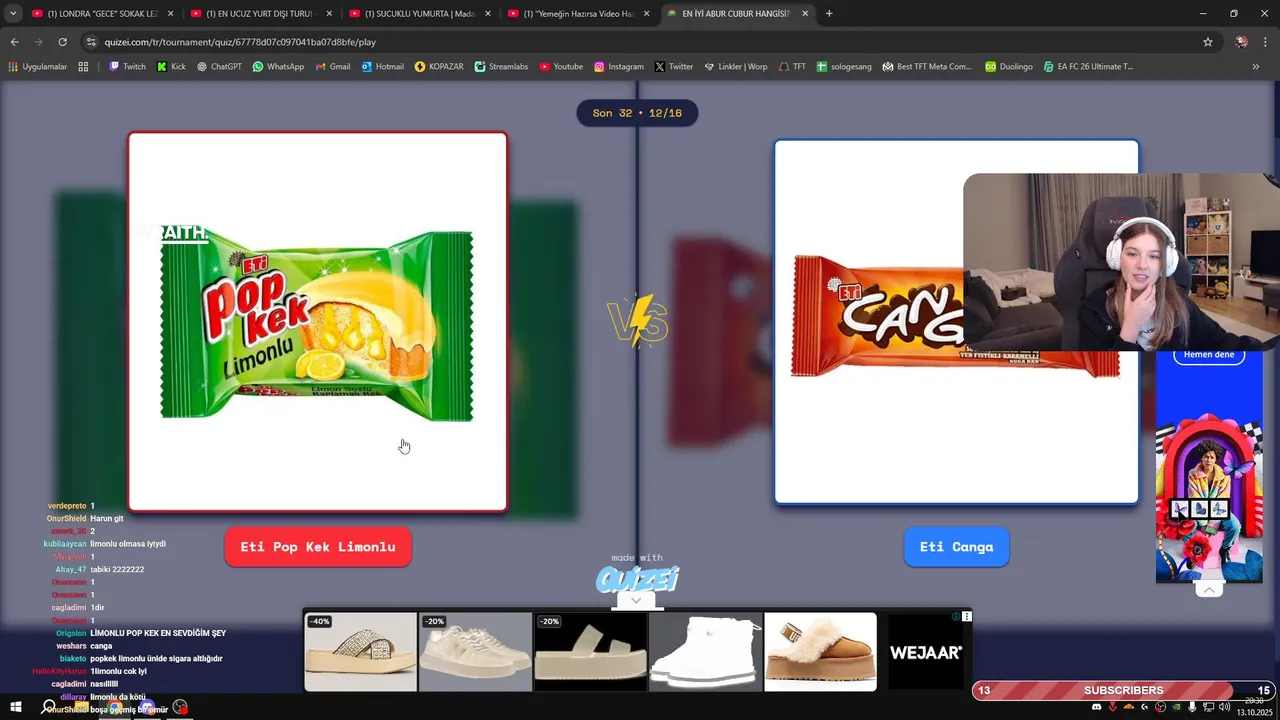Pick the Eti Canga image card
The width and height of the screenshot is (1280, 720).
click(956, 322)
